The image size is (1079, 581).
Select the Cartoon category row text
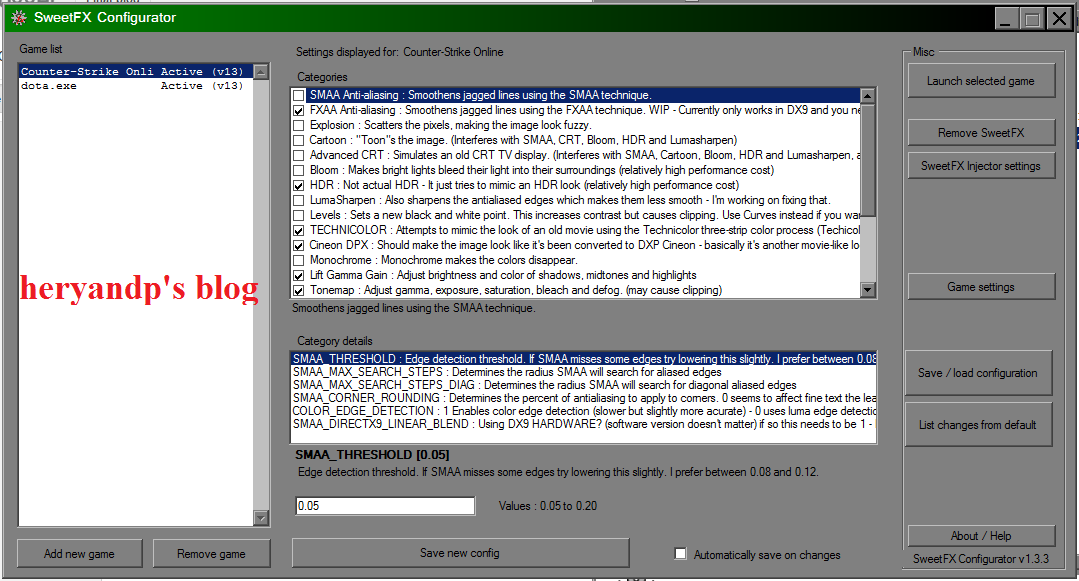523,140
